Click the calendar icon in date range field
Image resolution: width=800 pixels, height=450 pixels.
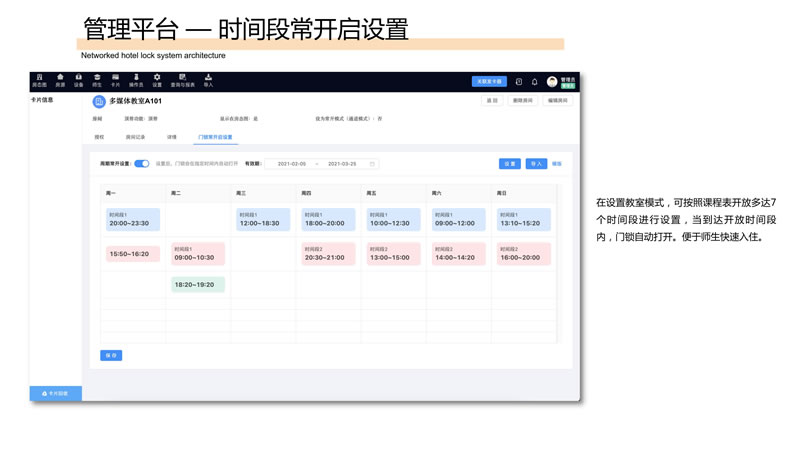pos(372,164)
